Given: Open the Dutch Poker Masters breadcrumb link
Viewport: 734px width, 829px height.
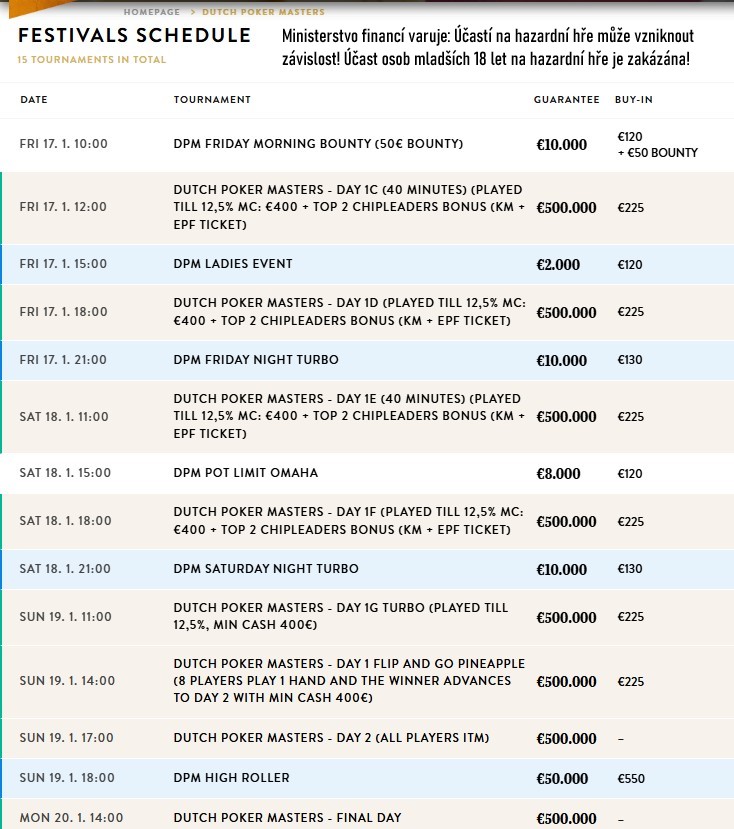Looking at the screenshot, I should [x=263, y=12].
